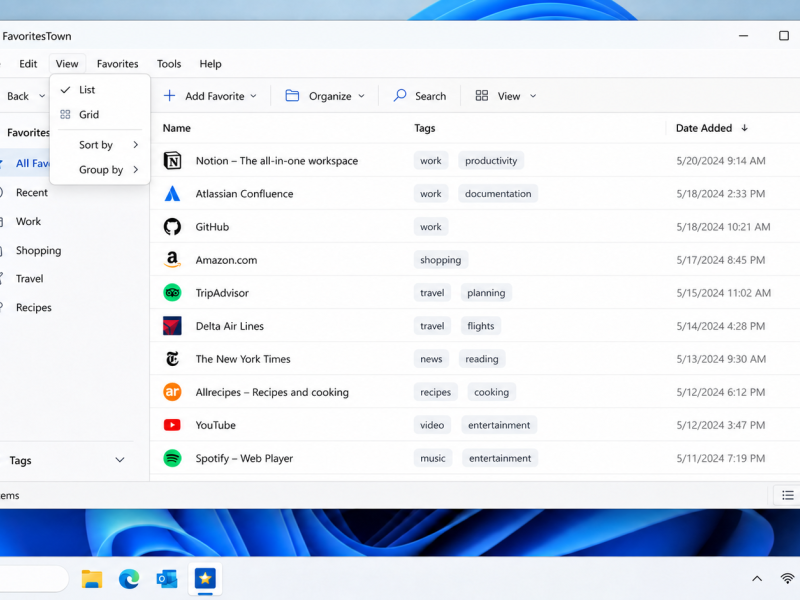Open the Add Favorite dropdown arrow

tap(254, 96)
